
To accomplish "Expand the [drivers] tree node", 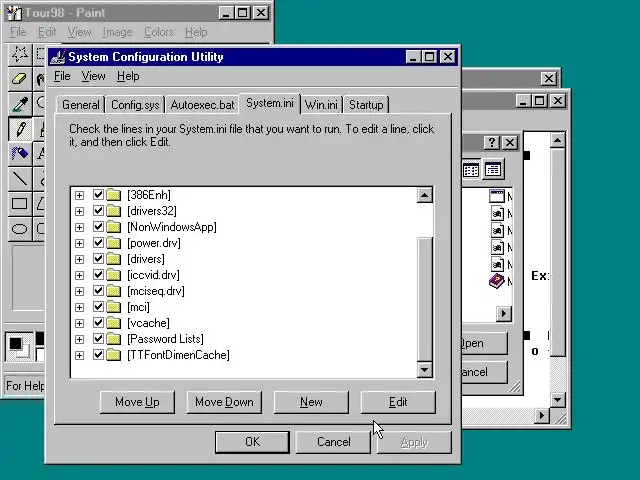I will (79, 259).
